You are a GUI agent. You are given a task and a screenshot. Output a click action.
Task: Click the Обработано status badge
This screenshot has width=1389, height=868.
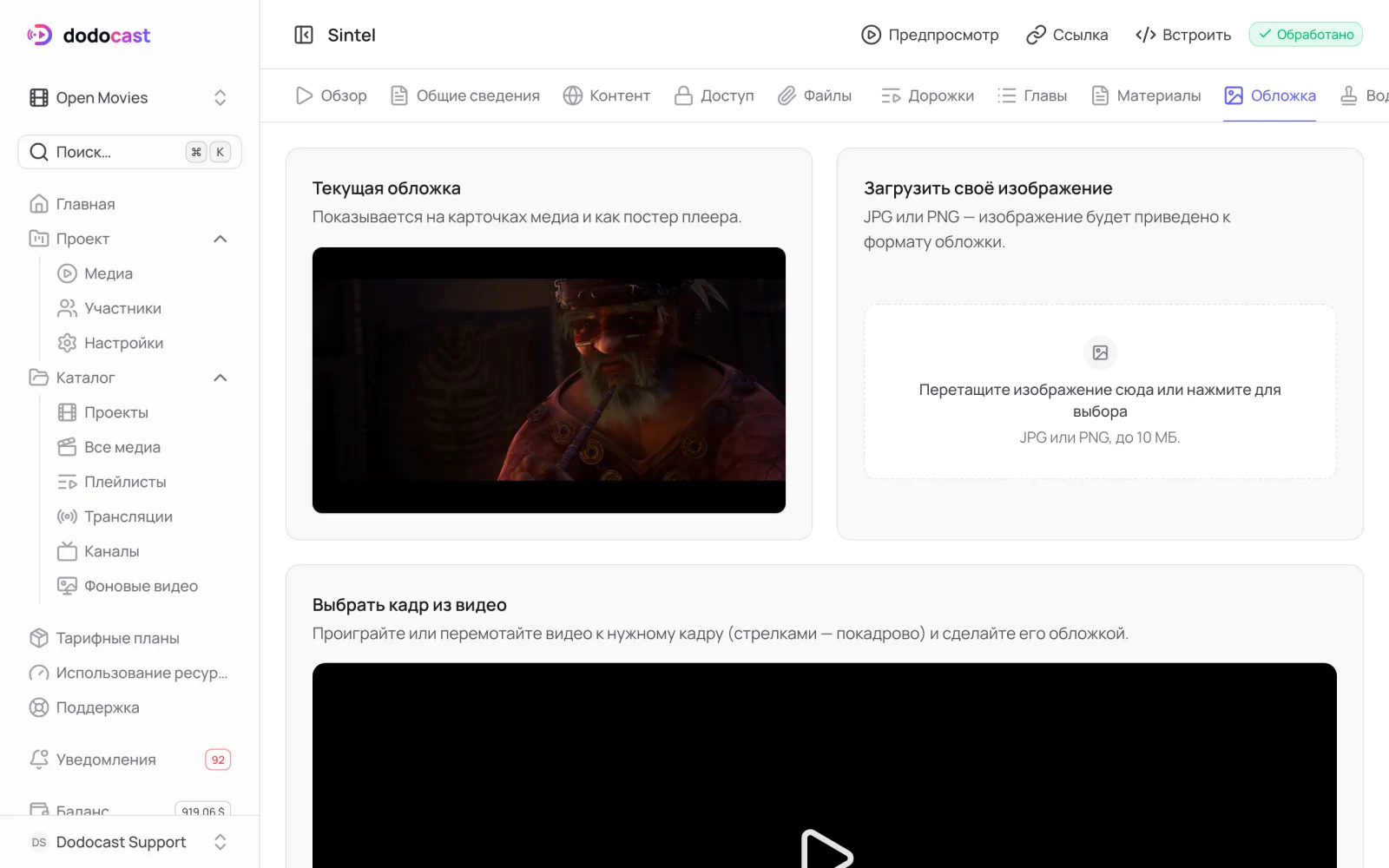(1306, 35)
